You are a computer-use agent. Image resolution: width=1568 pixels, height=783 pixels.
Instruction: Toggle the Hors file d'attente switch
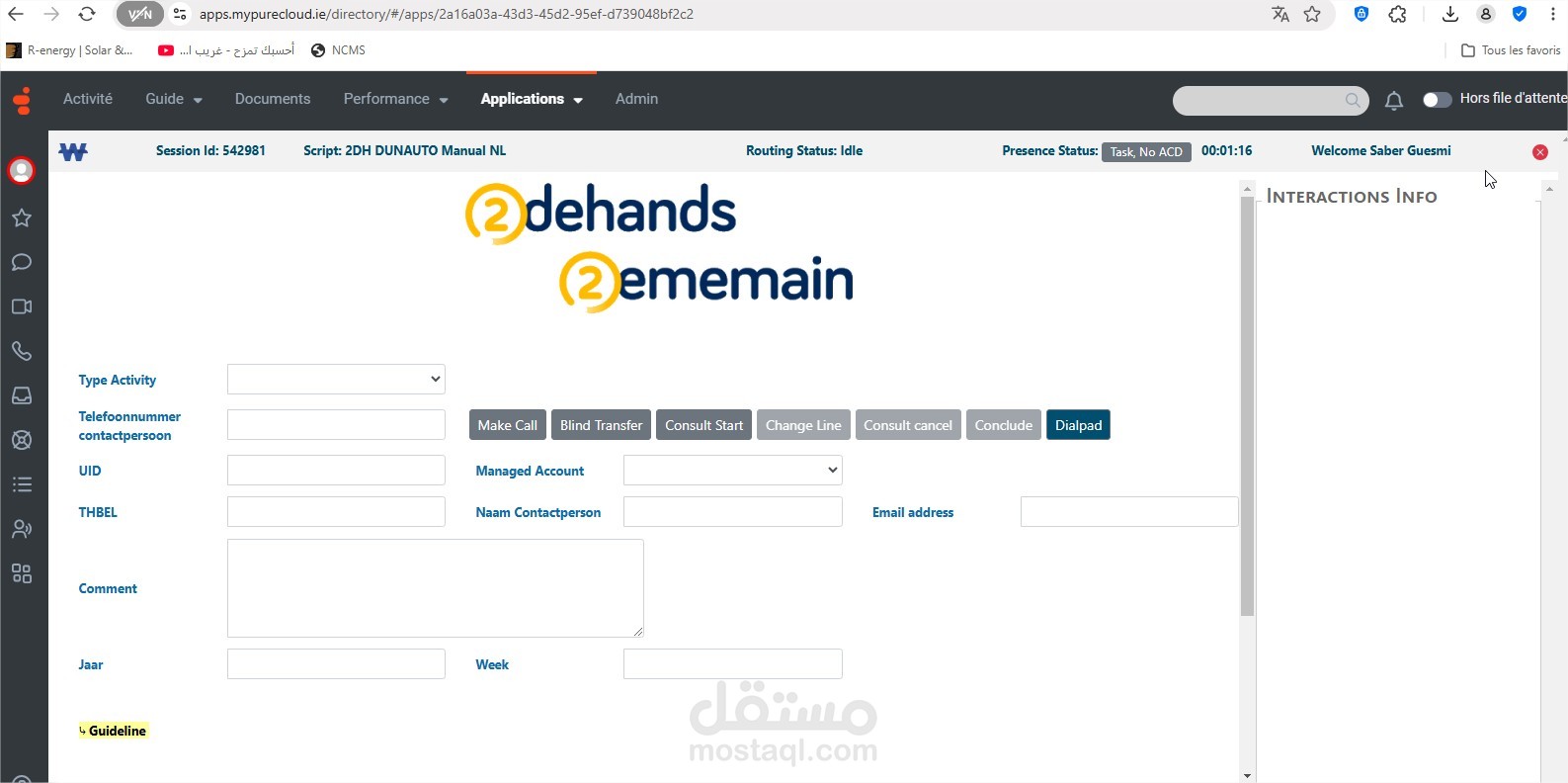1437,99
